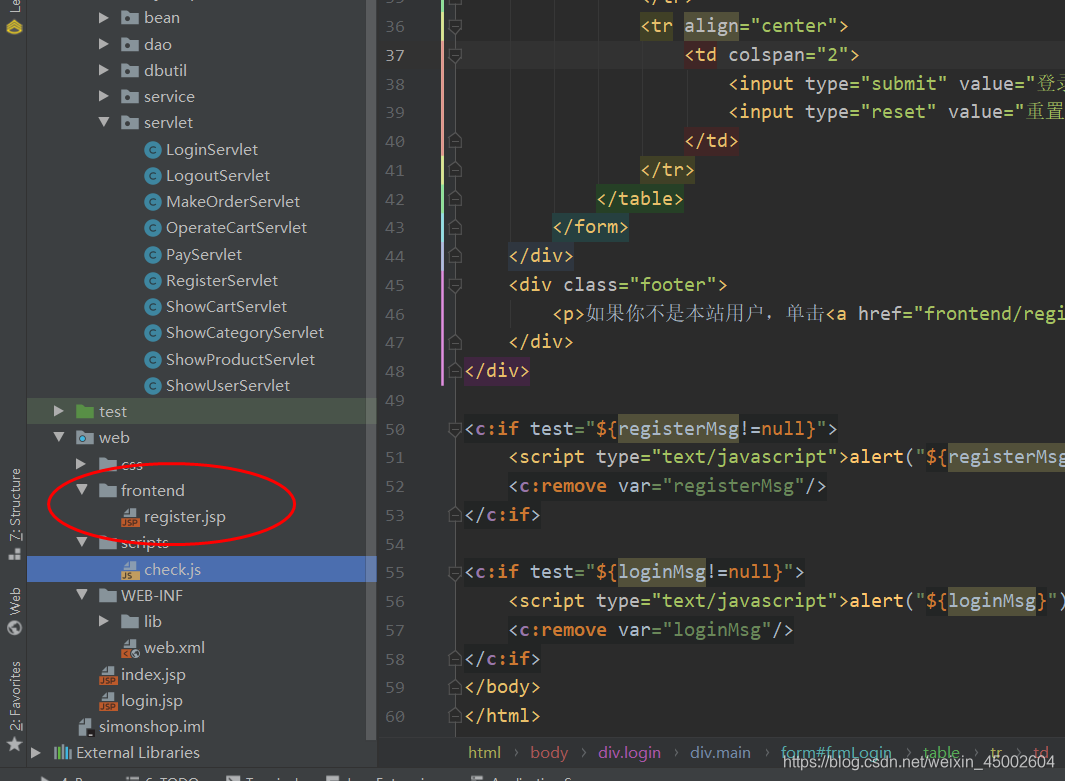Click the ShowUserServlet class icon
The width and height of the screenshot is (1065, 781).
(154, 386)
